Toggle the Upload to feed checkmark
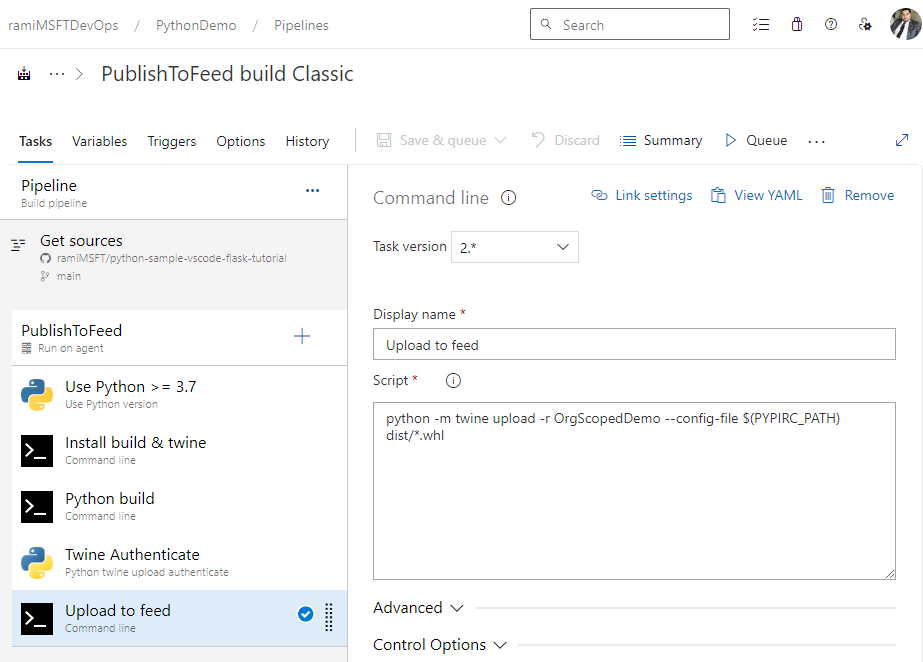The width and height of the screenshot is (923, 662). 306,615
